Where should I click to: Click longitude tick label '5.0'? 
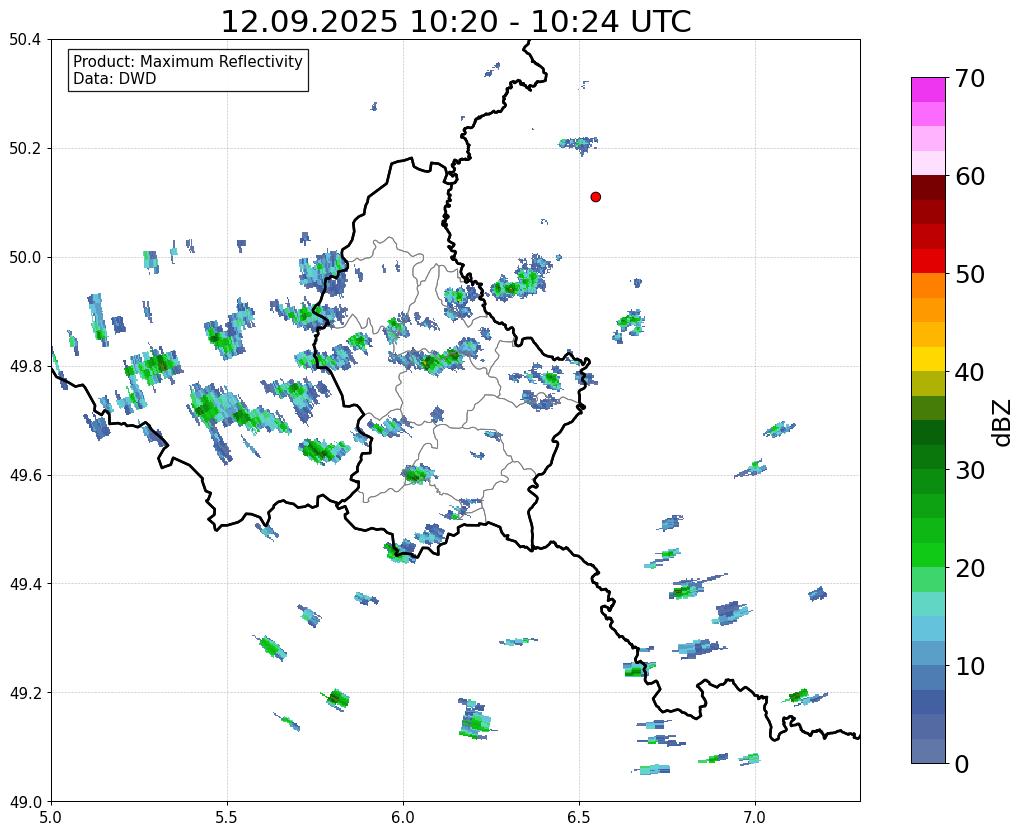click(x=51, y=817)
